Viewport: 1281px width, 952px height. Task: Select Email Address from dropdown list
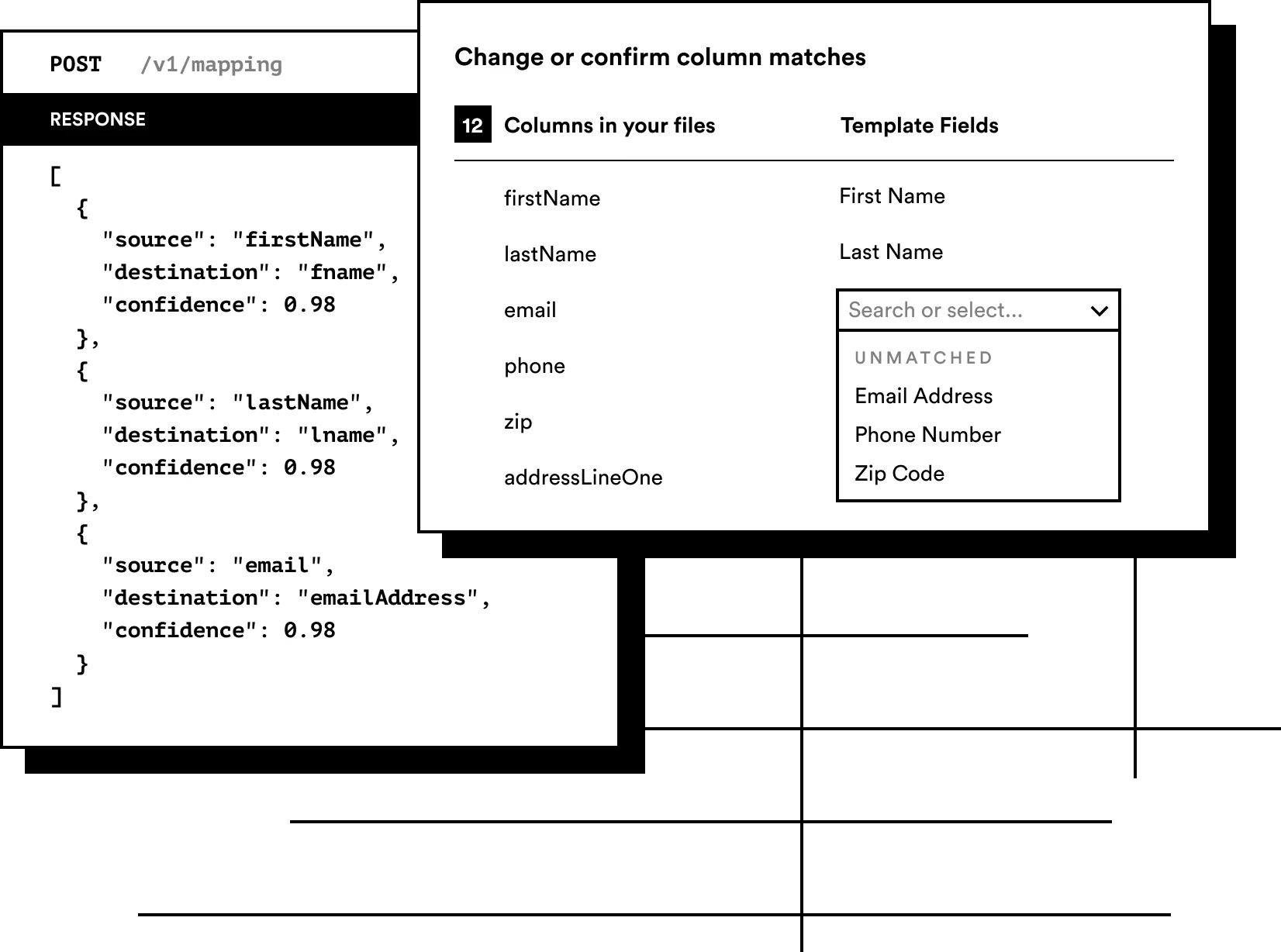tap(923, 396)
